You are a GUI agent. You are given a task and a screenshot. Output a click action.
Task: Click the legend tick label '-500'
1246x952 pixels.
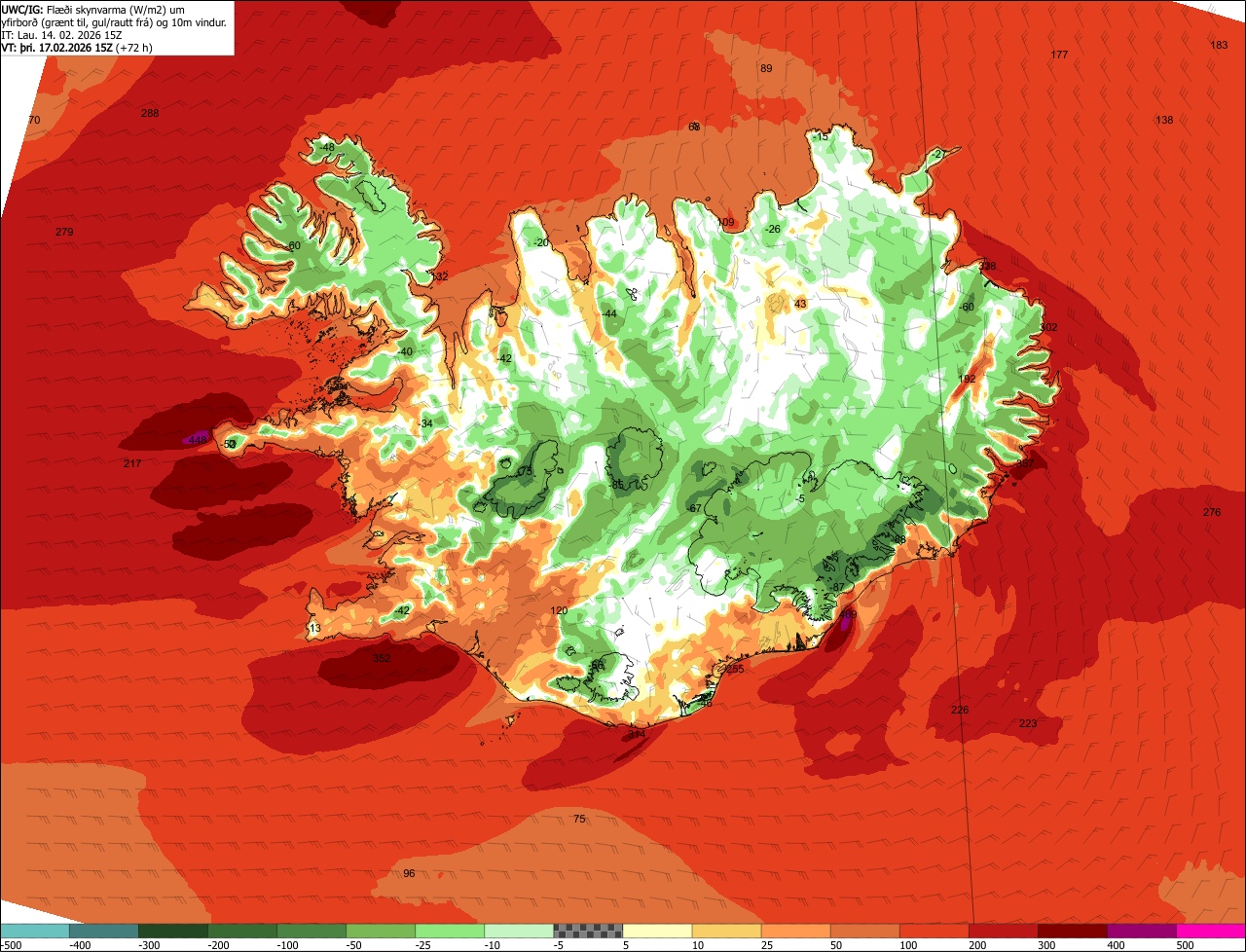12,944
